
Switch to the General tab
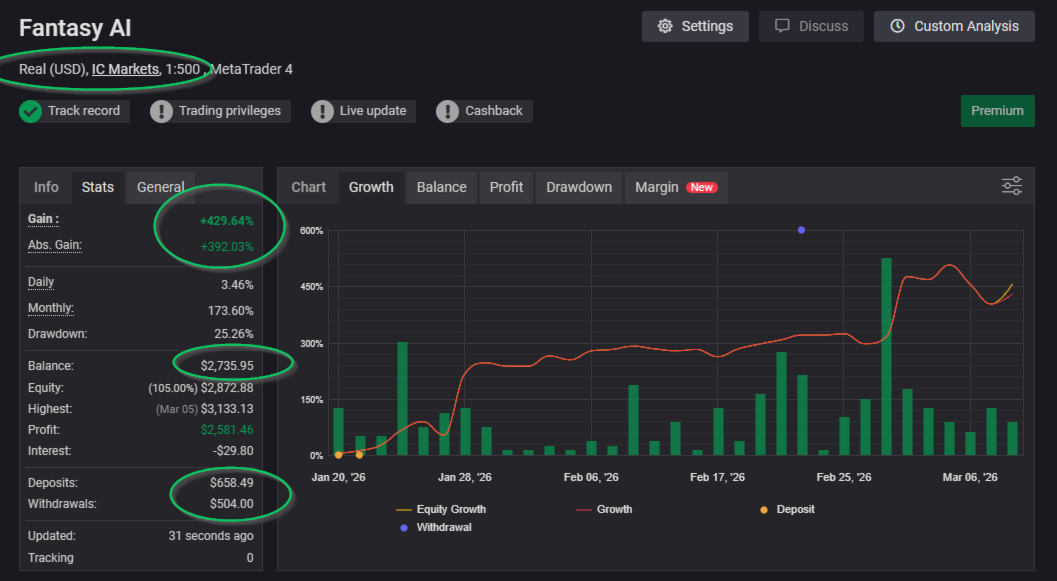click(160, 187)
